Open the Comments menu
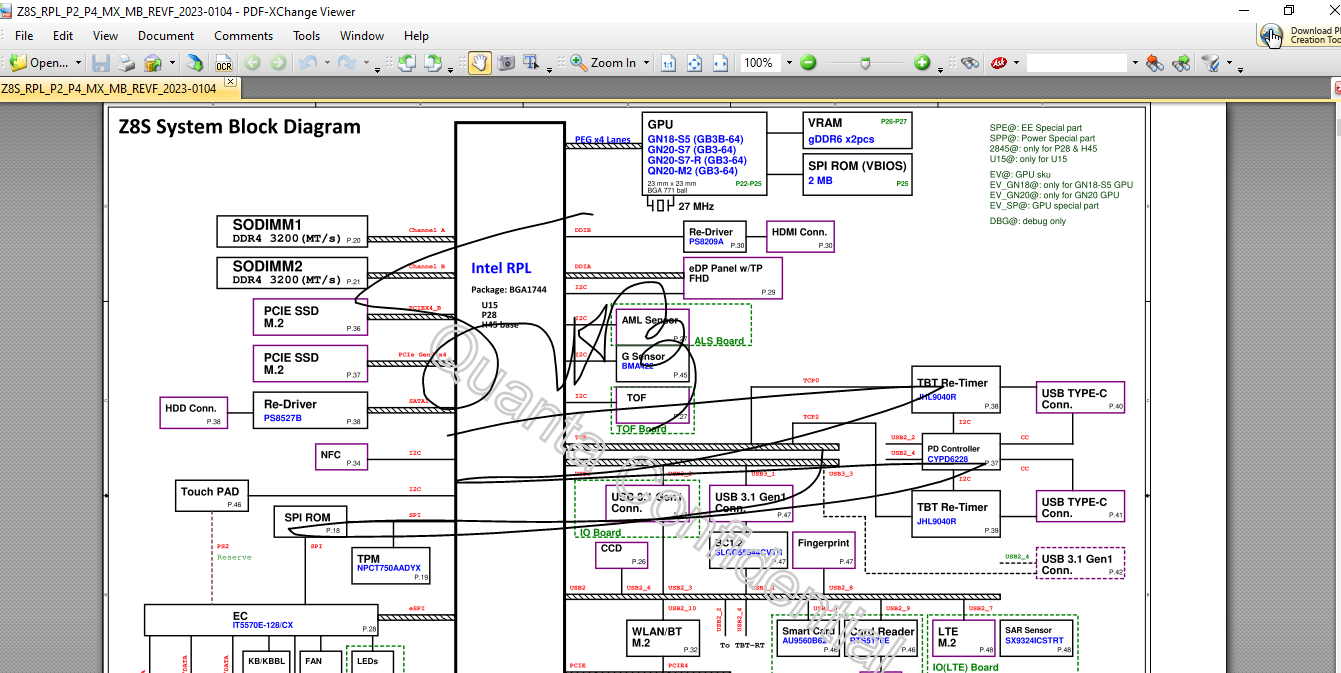Image resolution: width=1341 pixels, height=673 pixels. pos(243,36)
